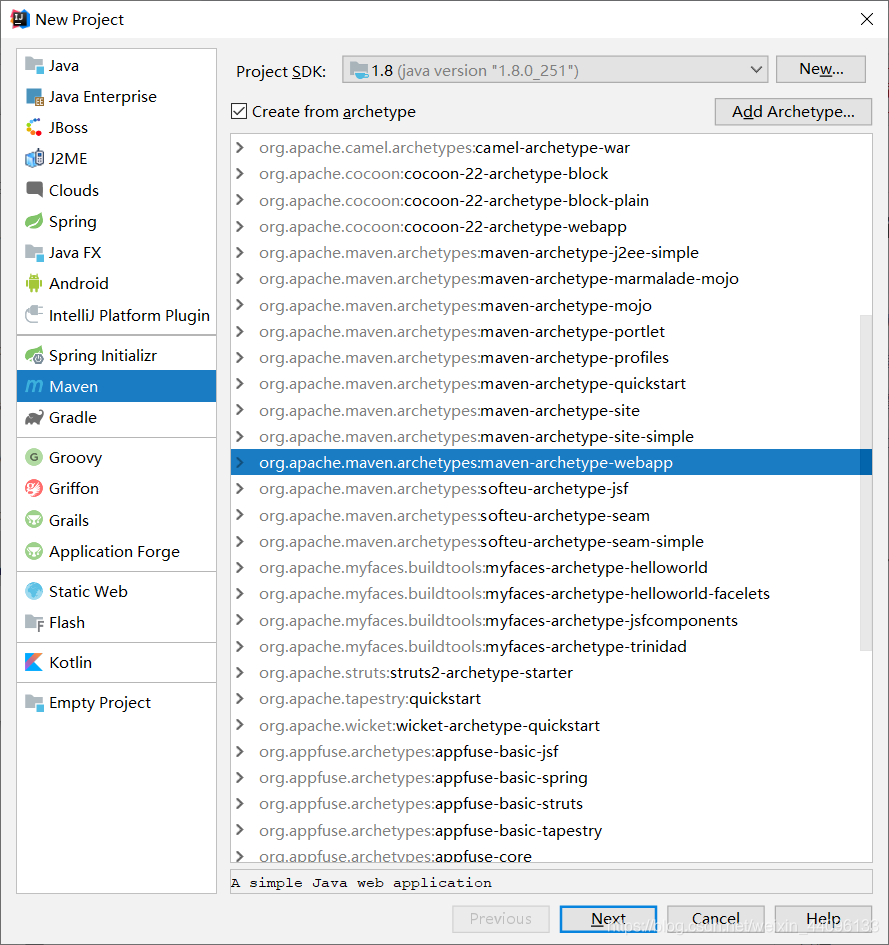Select the Gradle project type label
This screenshot has width=889, height=945.
coord(73,418)
